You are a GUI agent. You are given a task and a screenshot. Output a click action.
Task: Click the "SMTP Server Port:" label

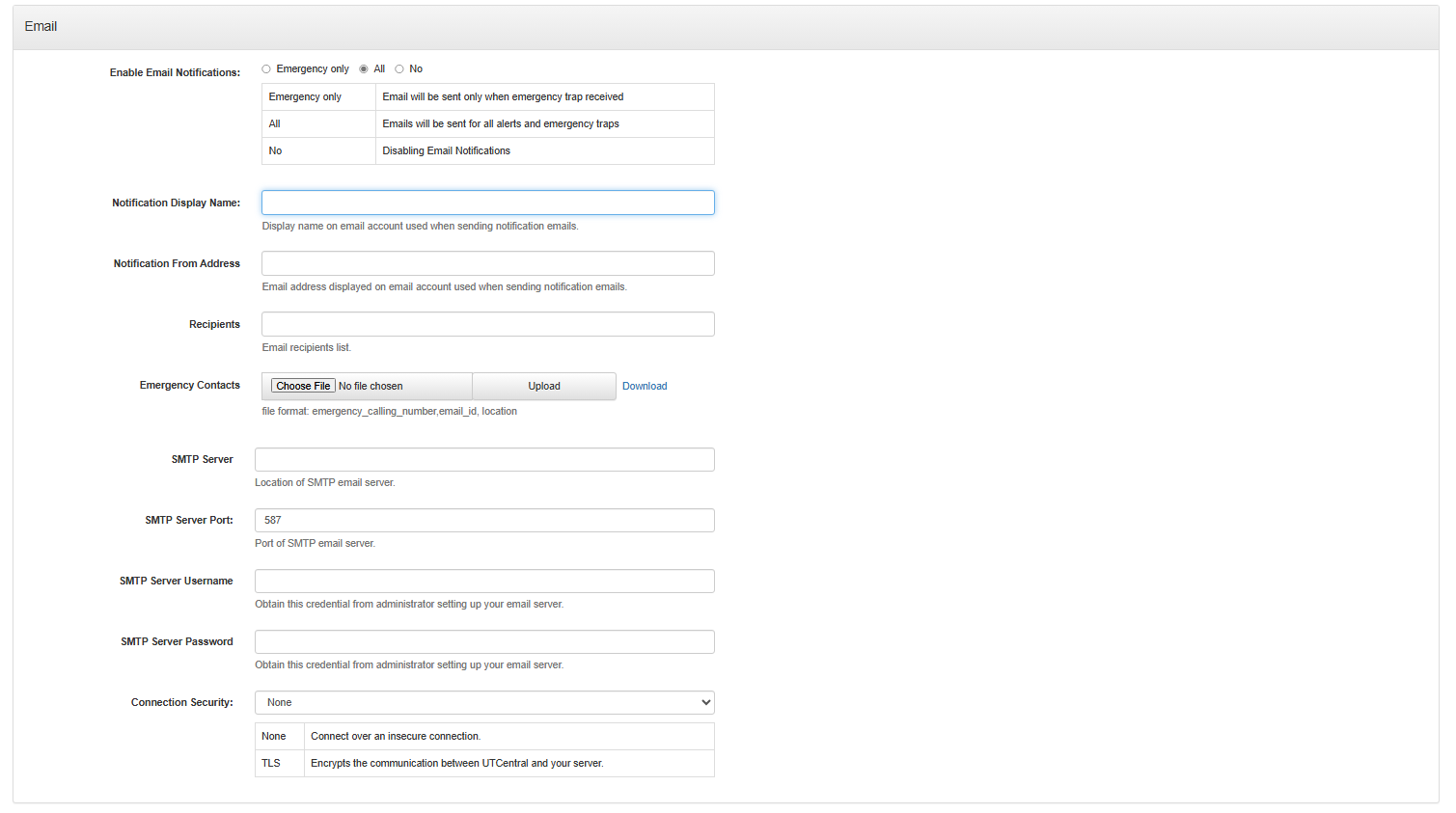pyautogui.click(x=189, y=521)
